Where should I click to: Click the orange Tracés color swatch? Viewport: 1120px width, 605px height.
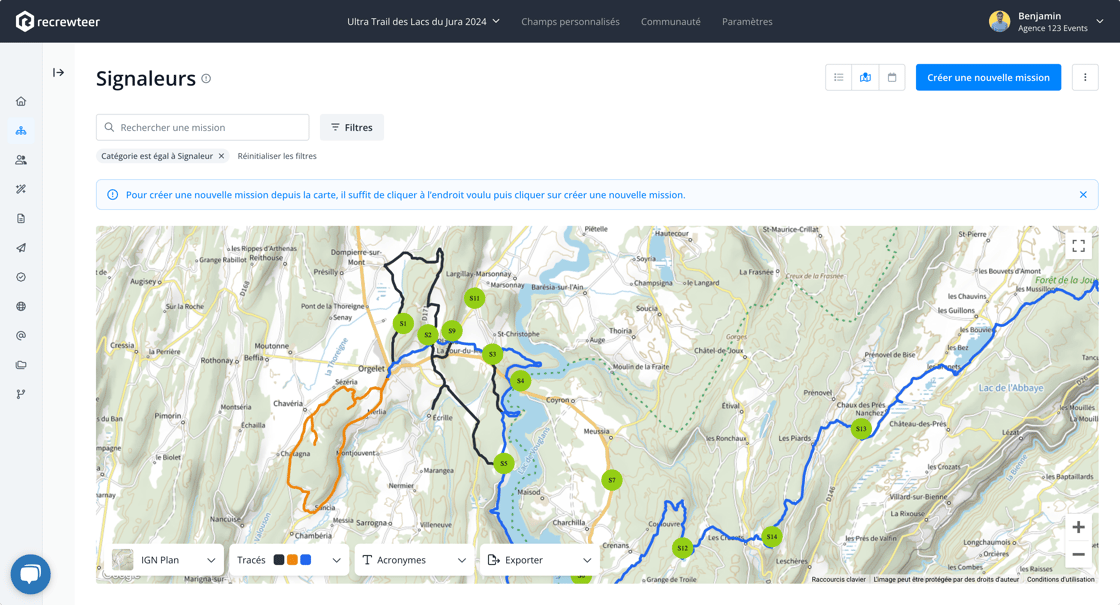pos(292,560)
